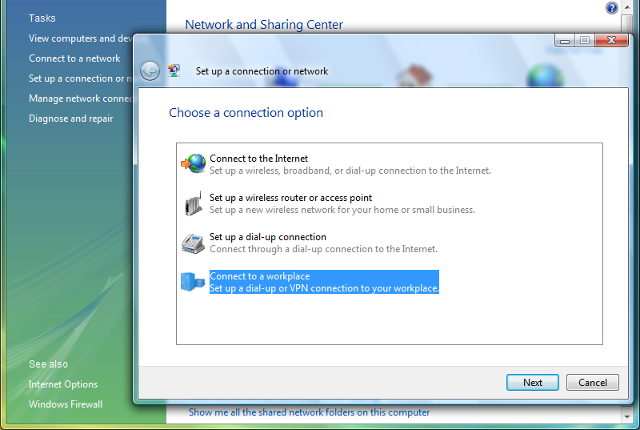Click the Cancel button
The width and height of the screenshot is (640, 430).
[x=592, y=383]
